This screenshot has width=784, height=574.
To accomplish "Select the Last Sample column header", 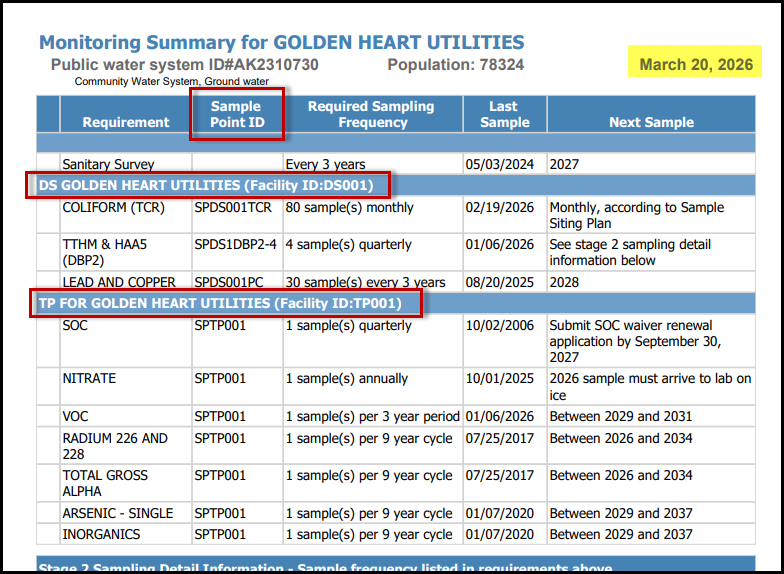I will pyautogui.click(x=504, y=114).
